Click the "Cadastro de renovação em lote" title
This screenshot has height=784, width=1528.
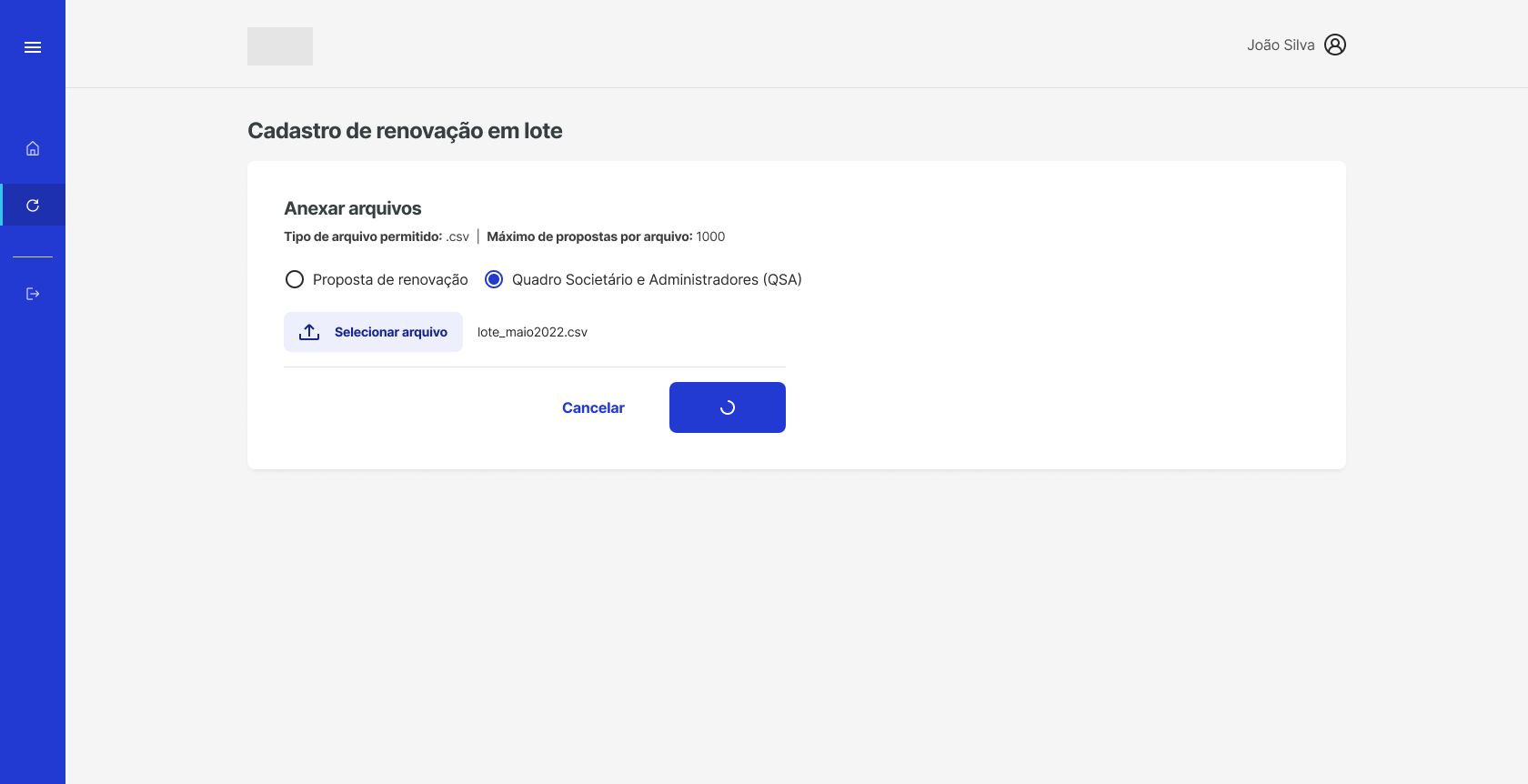[405, 131]
